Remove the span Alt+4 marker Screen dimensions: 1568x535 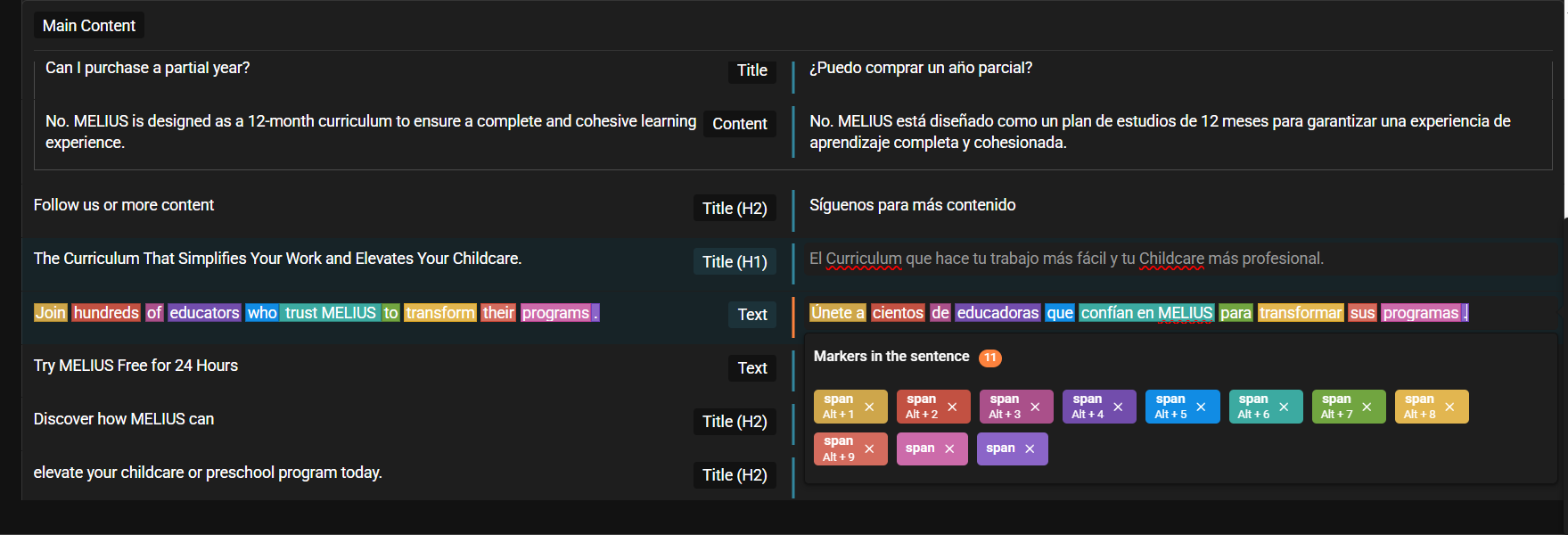point(1118,407)
